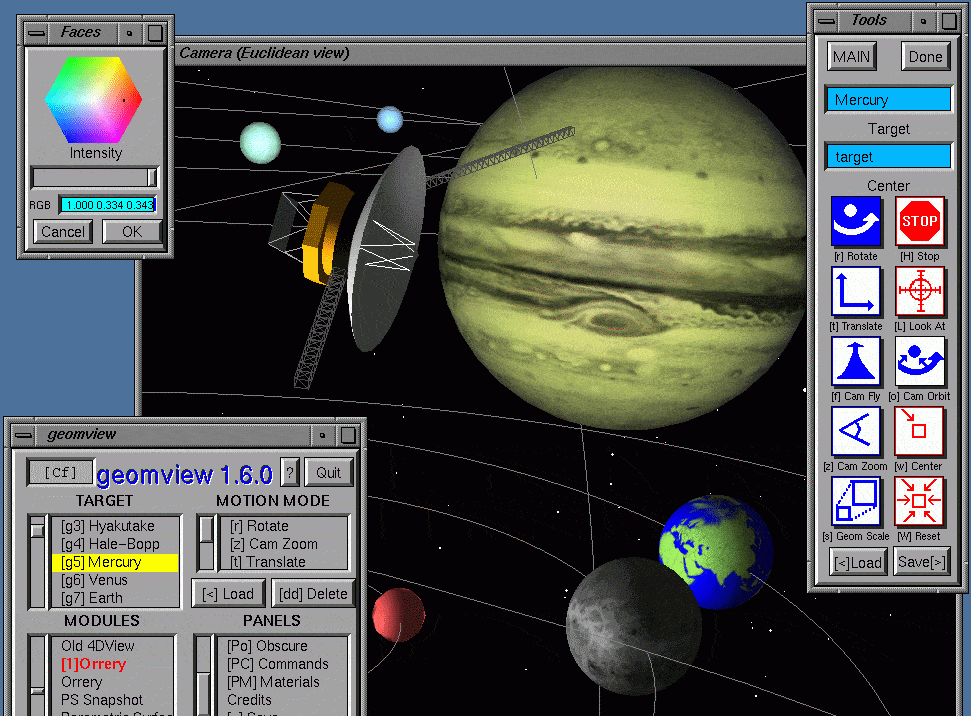
Task: Select the Cam Zoom icon in Tools panel
Action: pyautogui.click(x=856, y=431)
